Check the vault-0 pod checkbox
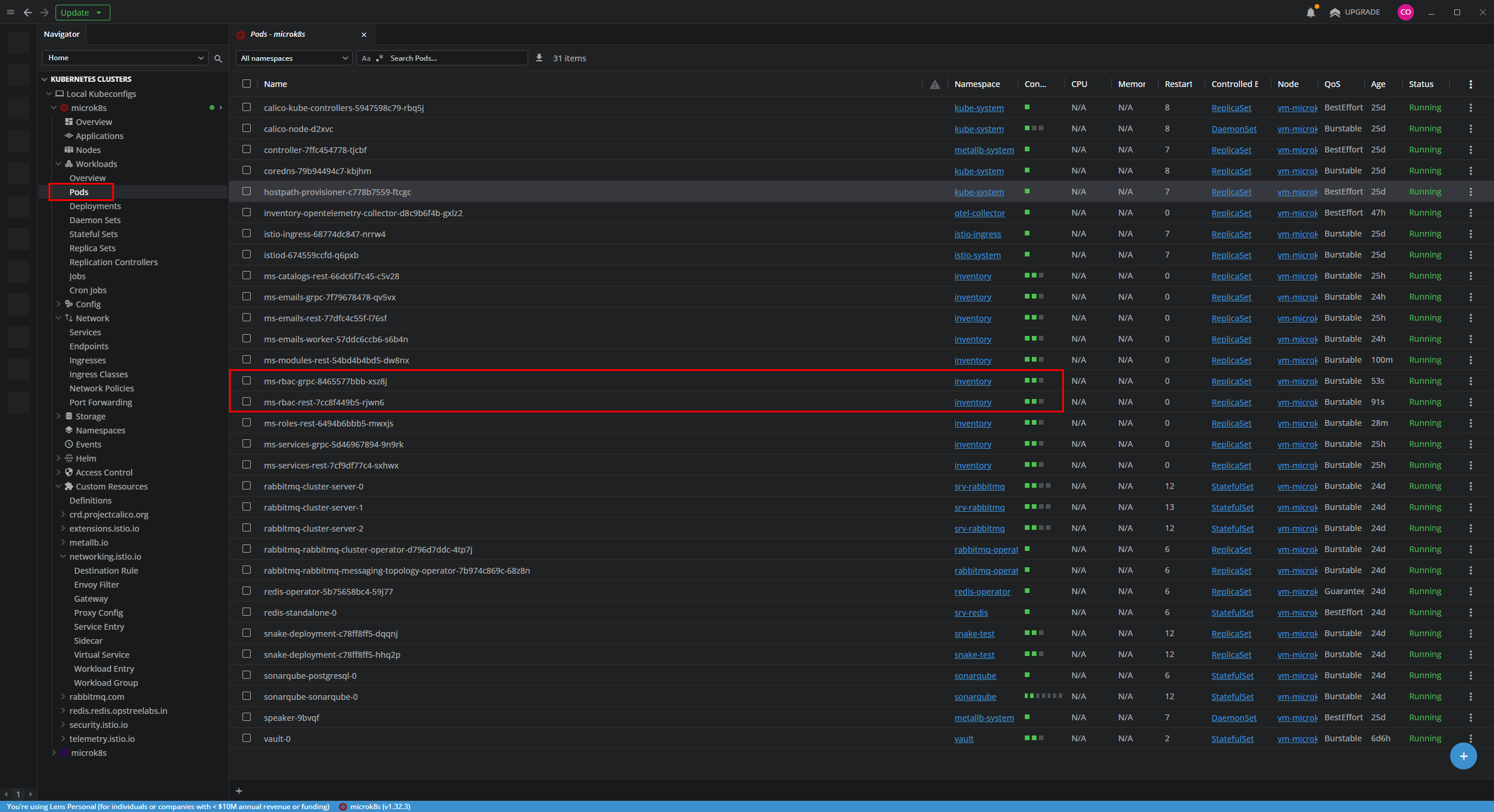 point(247,738)
